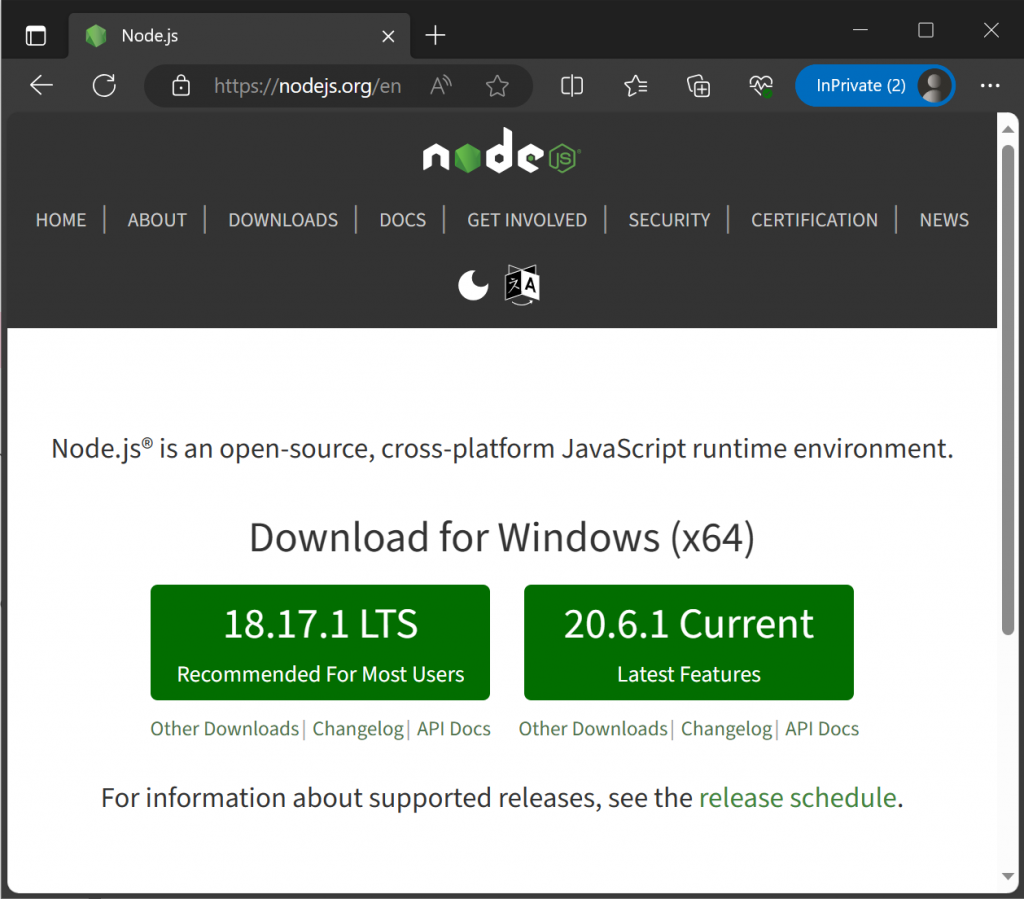Screen dimensions: 1024x899
Task: Open CERTIFICATION nav link
Action: pyautogui.click(x=814, y=220)
